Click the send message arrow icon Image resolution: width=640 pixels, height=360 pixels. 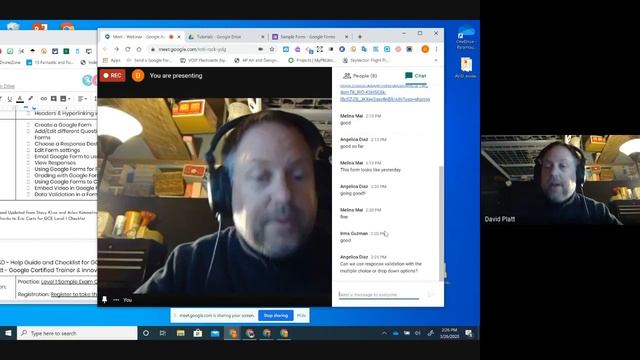click(x=430, y=294)
